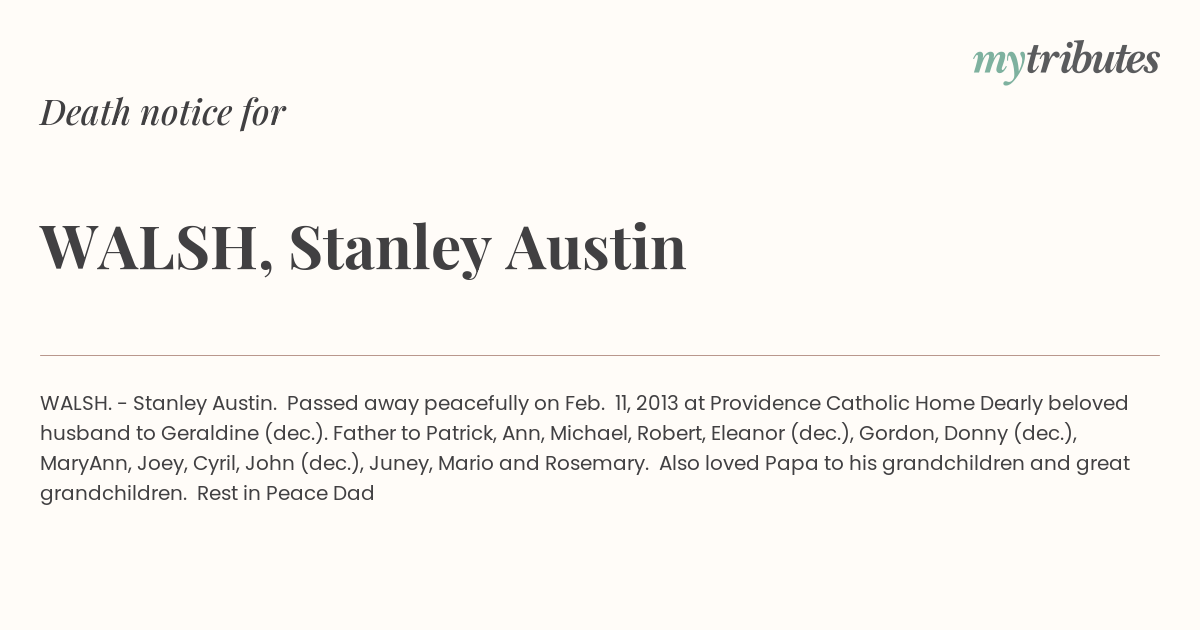Select the "Death notice for" subtitle

point(163,112)
